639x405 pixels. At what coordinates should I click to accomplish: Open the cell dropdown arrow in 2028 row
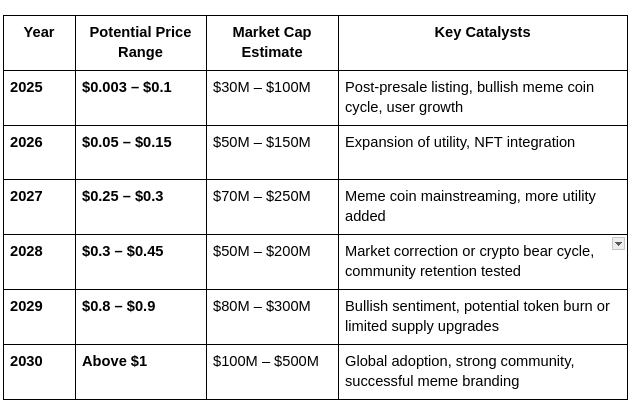[x=618, y=244]
